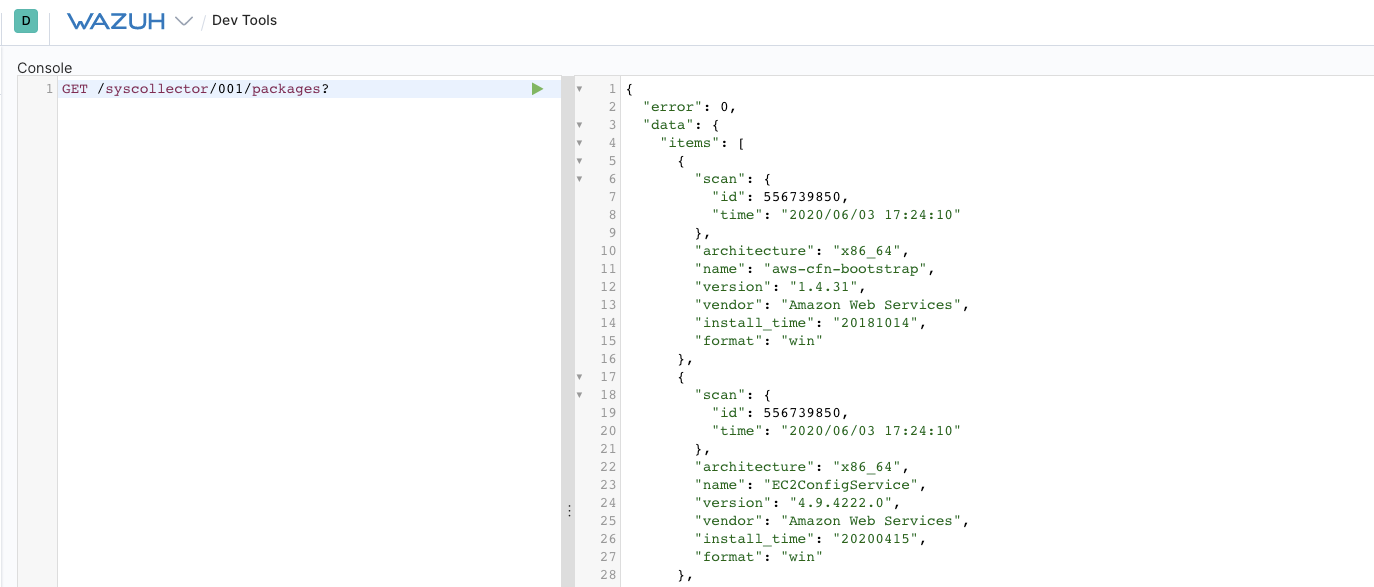The height and width of the screenshot is (587, 1374).
Task: Collapse the "data" object in the response
Action: pos(580,124)
